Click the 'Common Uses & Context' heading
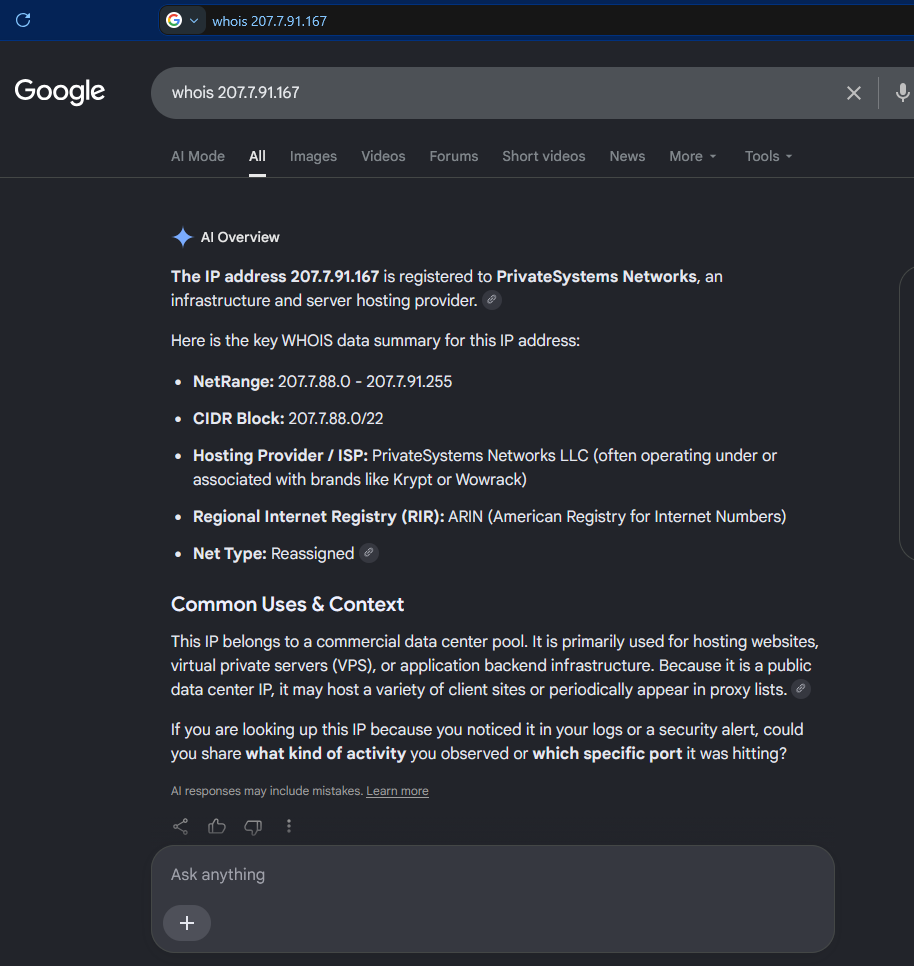The width and height of the screenshot is (914, 966). (288, 604)
